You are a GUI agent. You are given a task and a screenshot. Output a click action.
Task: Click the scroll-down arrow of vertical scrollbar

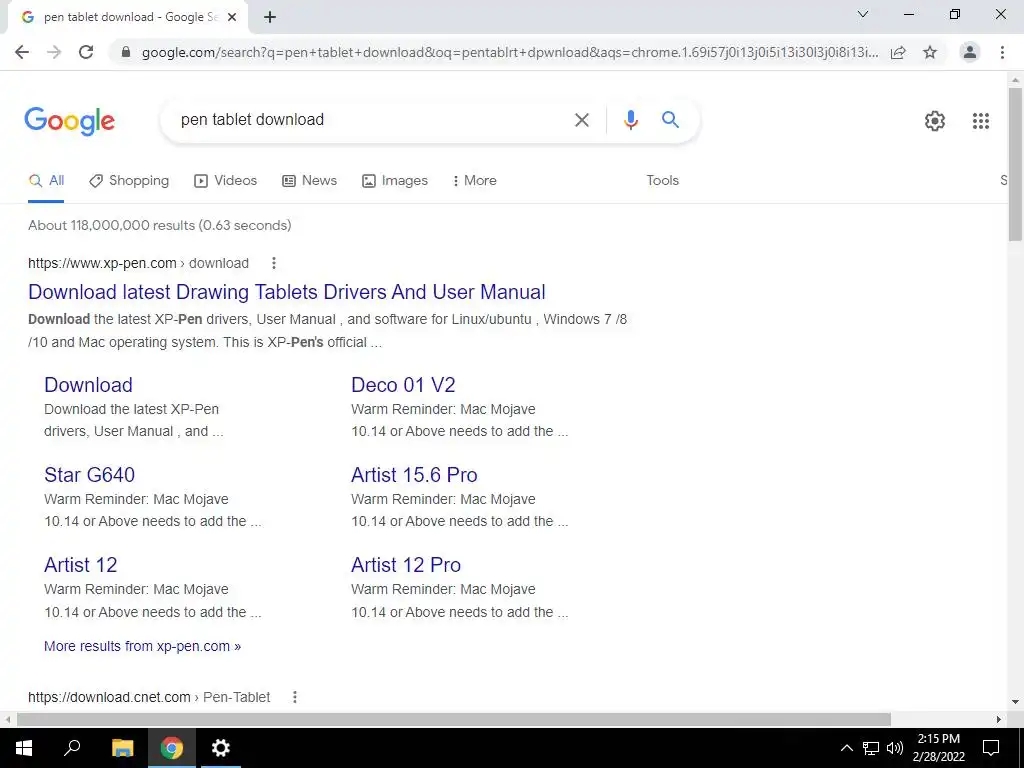tap(1015, 702)
